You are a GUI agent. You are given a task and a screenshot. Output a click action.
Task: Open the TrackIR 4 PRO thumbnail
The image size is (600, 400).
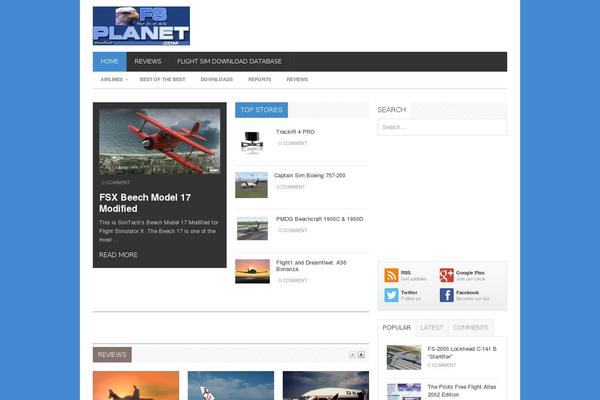pyautogui.click(x=252, y=142)
